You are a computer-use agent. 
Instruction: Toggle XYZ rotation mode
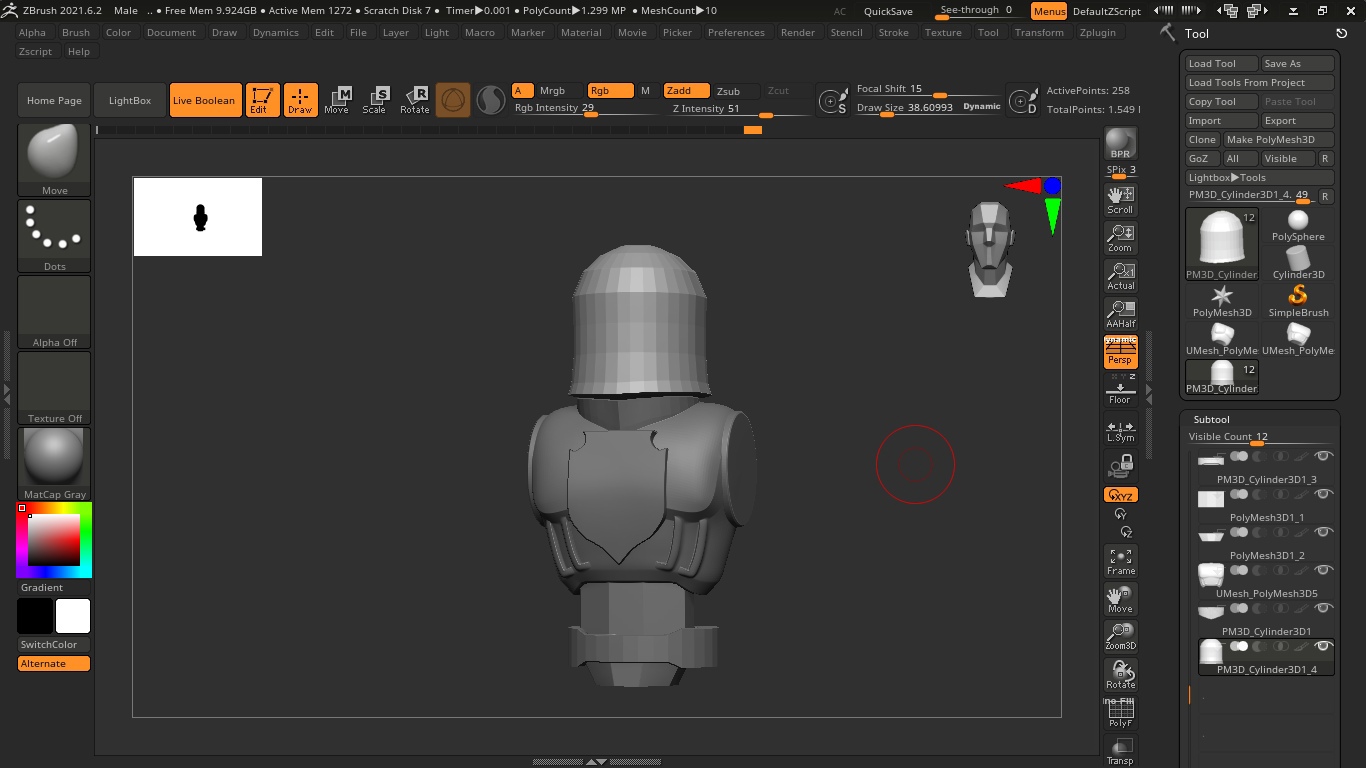point(1120,495)
